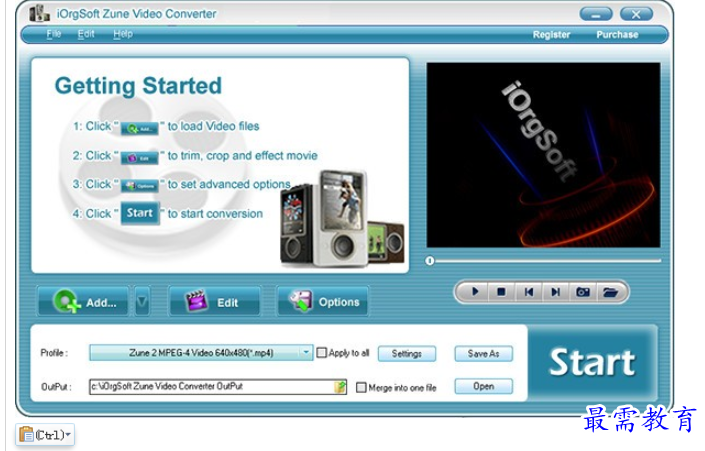Click the Add video files button
This screenshot has width=705, height=451.
pyautogui.click(x=84, y=301)
